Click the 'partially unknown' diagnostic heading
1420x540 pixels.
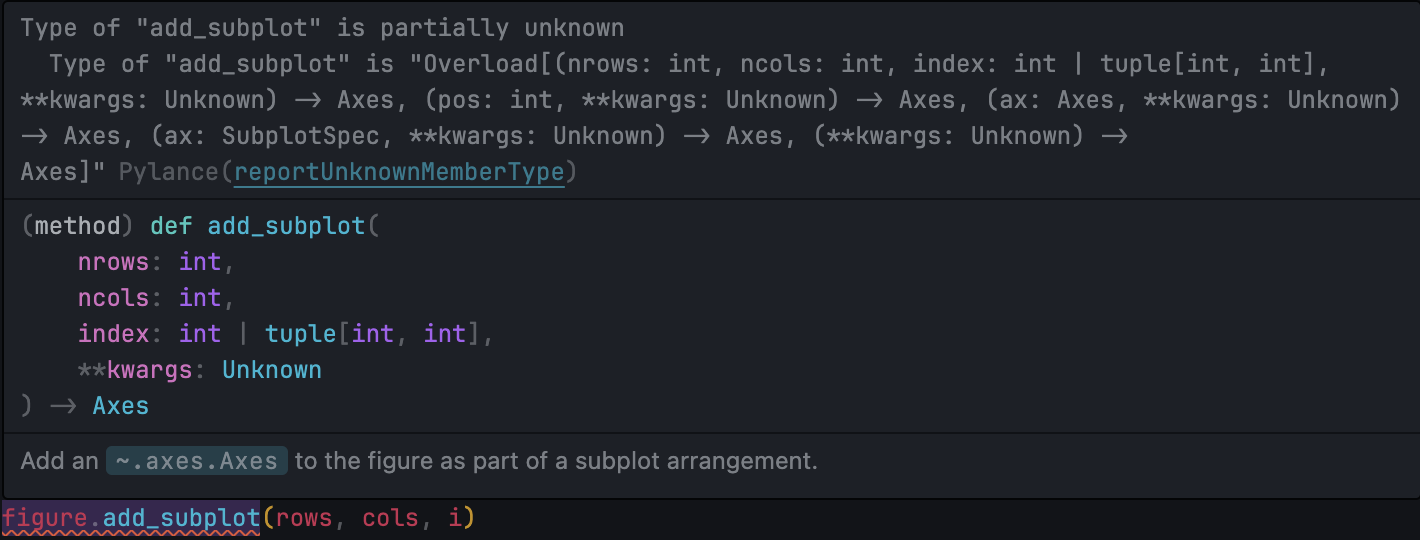click(322, 28)
